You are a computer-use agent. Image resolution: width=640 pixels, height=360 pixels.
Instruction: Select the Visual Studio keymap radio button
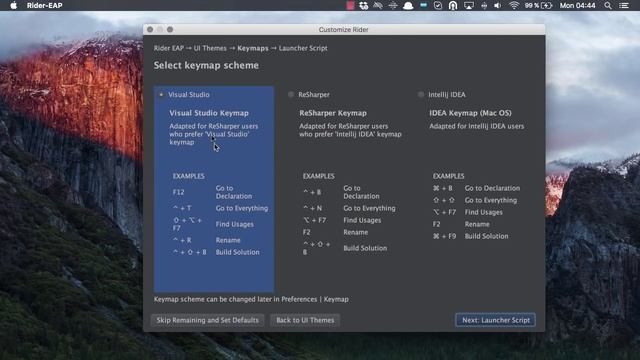[161, 95]
